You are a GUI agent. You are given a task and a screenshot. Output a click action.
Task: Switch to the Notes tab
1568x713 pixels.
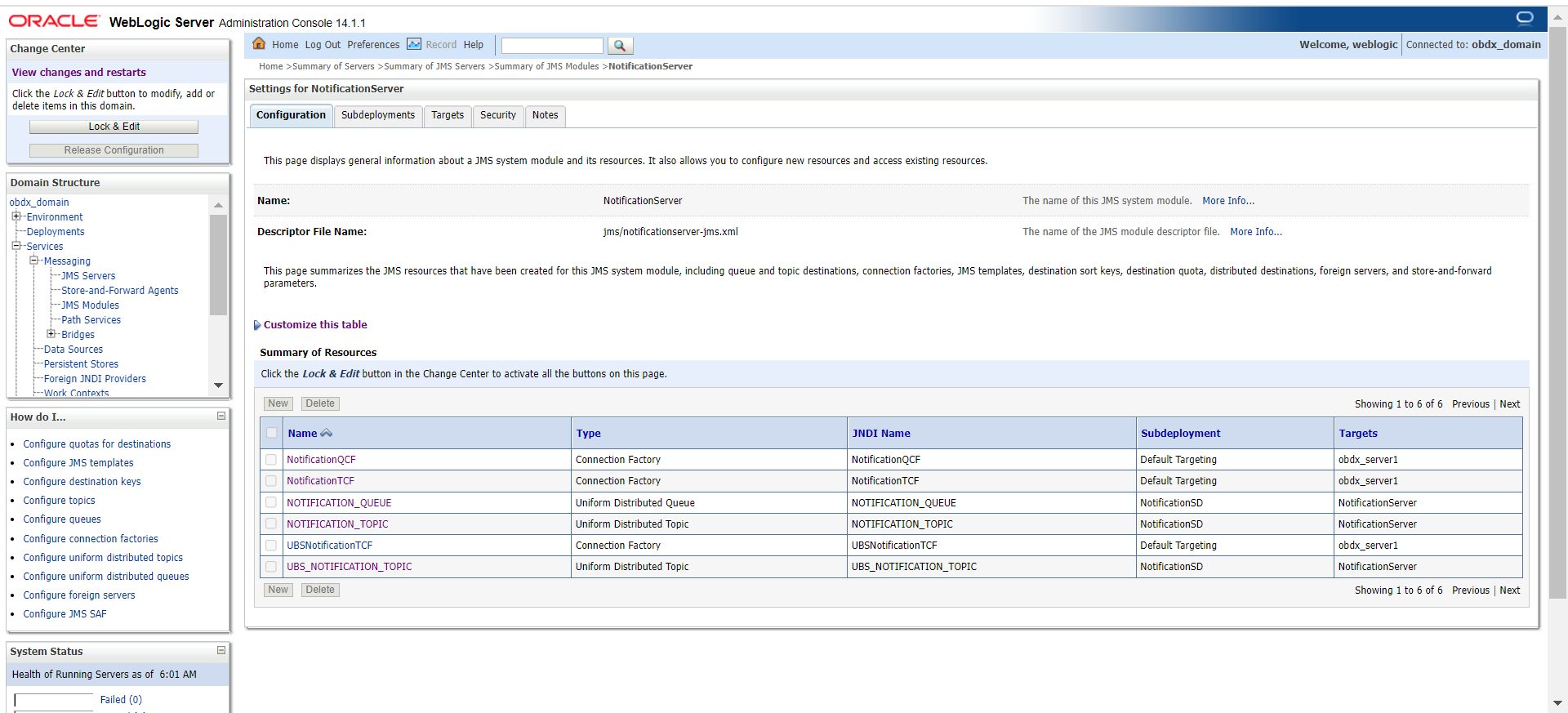click(x=546, y=115)
